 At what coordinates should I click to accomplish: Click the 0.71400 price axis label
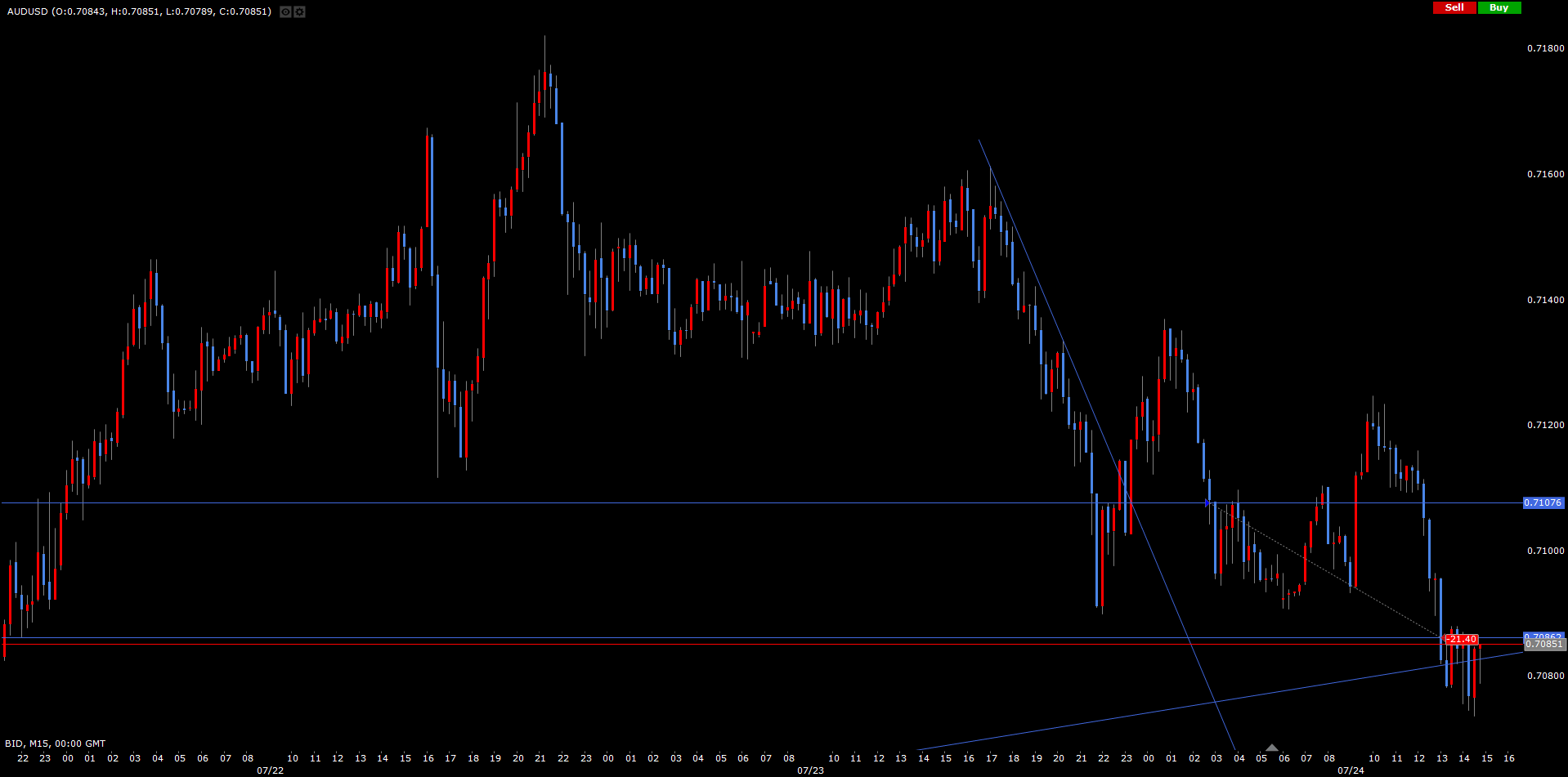click(1545, 300)
